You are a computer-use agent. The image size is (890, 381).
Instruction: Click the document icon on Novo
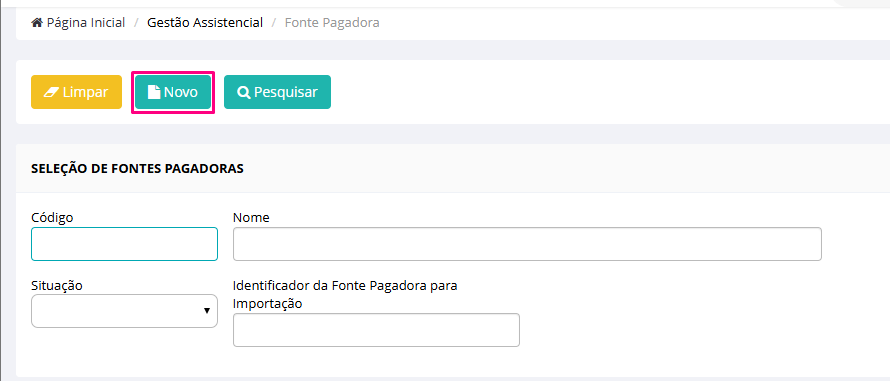pyautogui.click(x=153, y=92)
